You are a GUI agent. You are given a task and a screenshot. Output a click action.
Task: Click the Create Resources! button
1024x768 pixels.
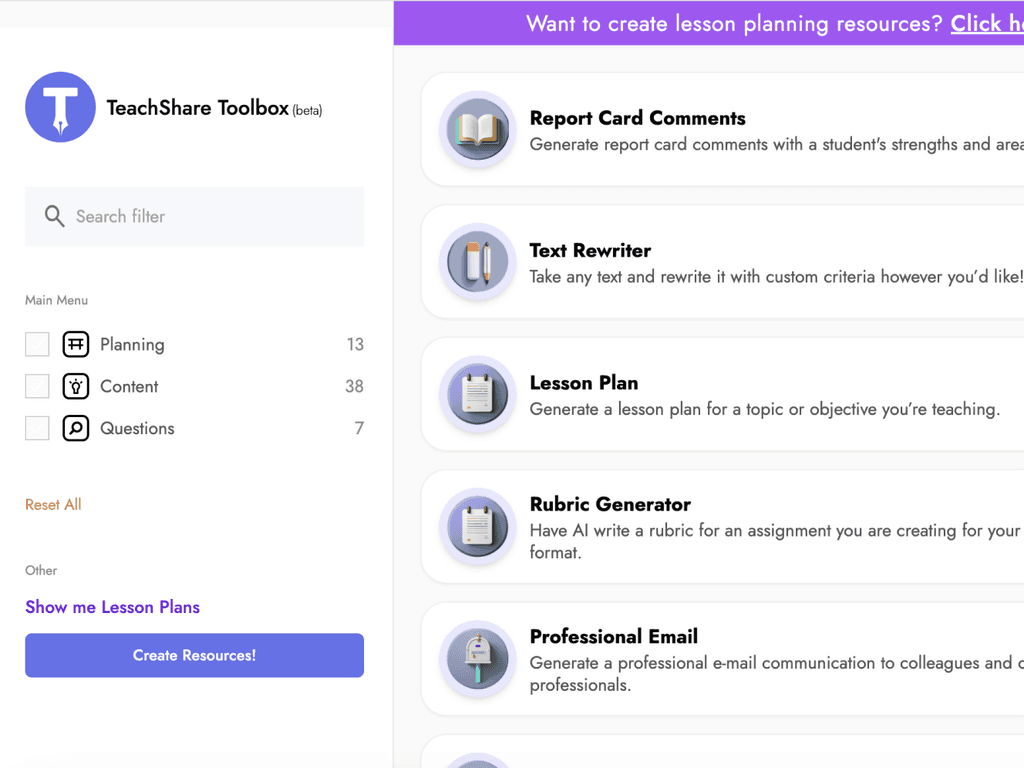[x=194, y=655]
